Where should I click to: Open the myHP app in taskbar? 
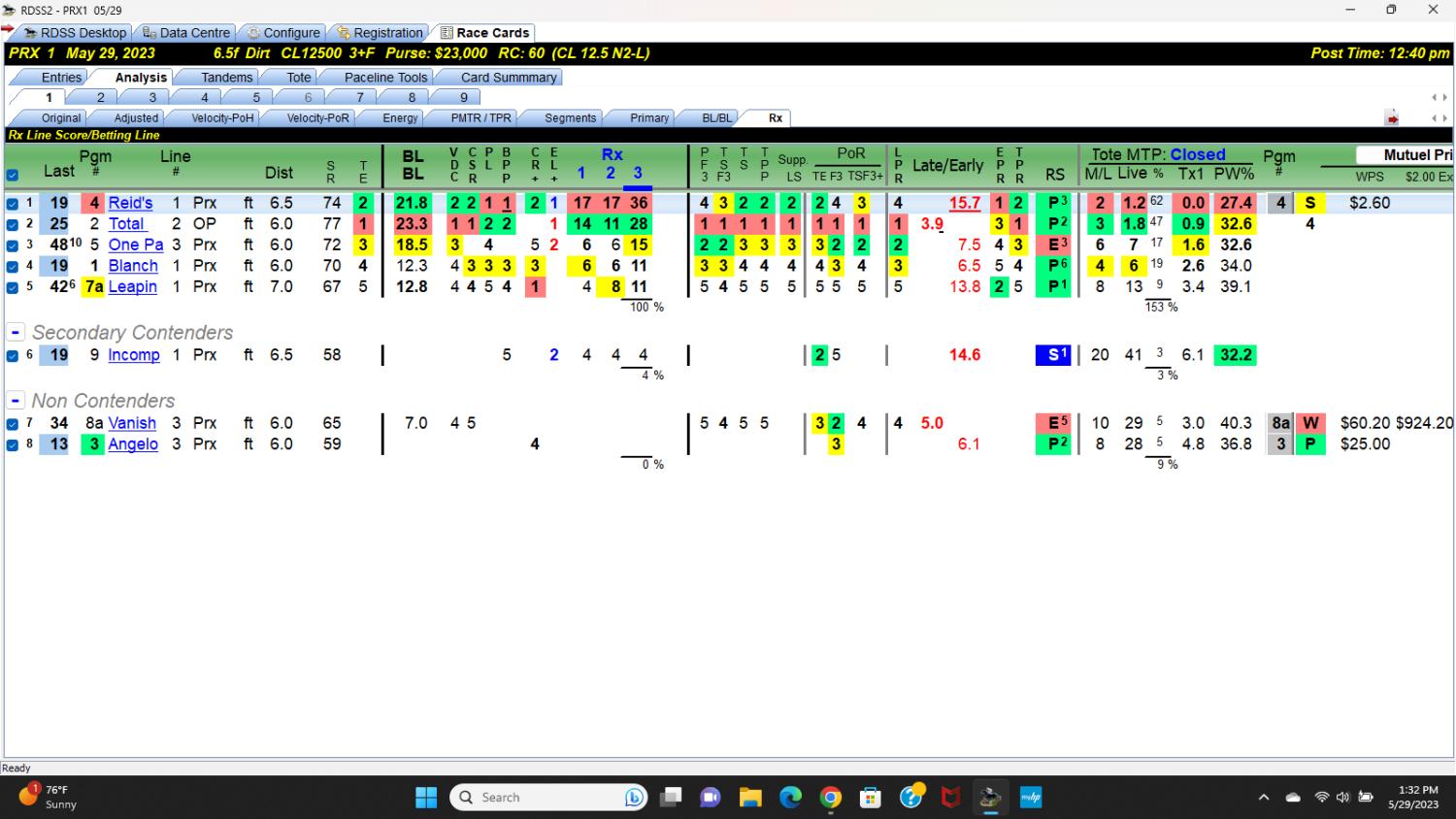pyautogui.click(x=1031, y=798)
